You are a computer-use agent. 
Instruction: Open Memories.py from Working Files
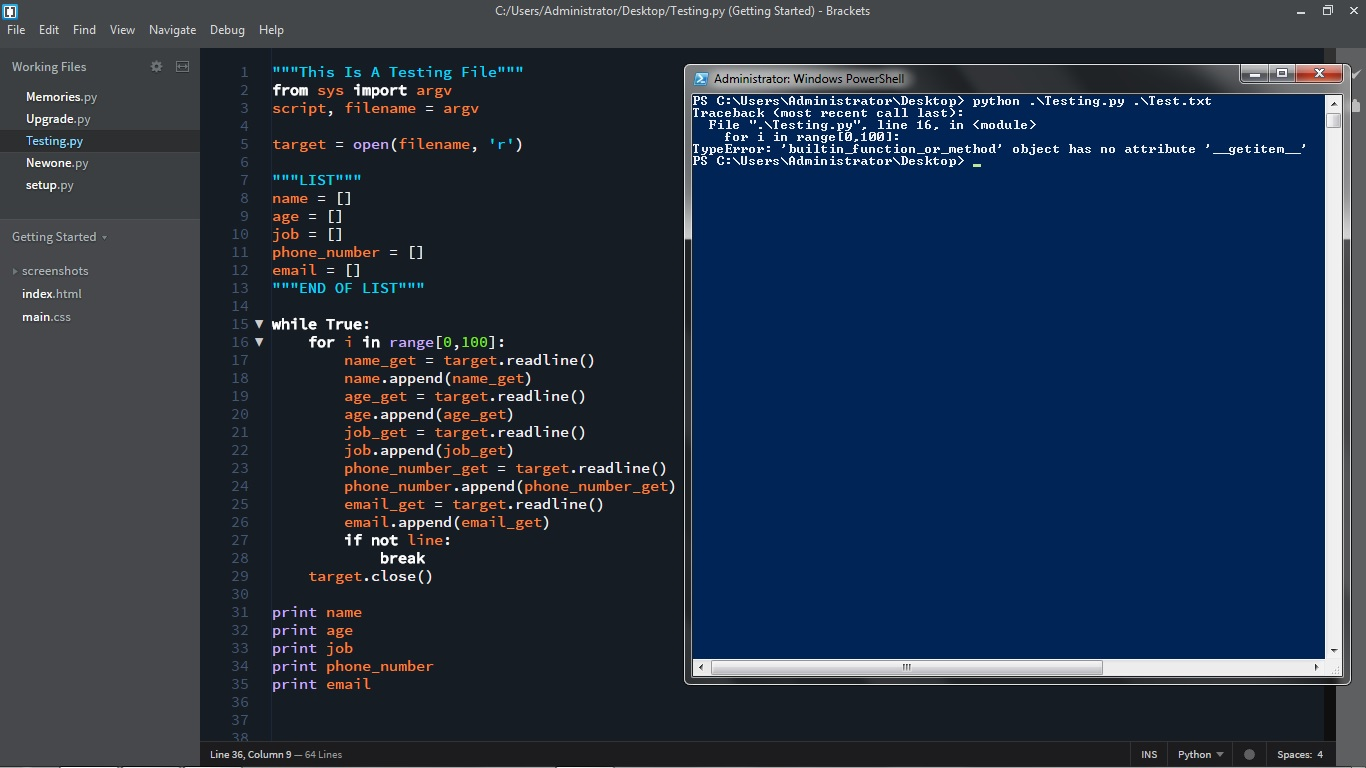[x=61, y=97]
